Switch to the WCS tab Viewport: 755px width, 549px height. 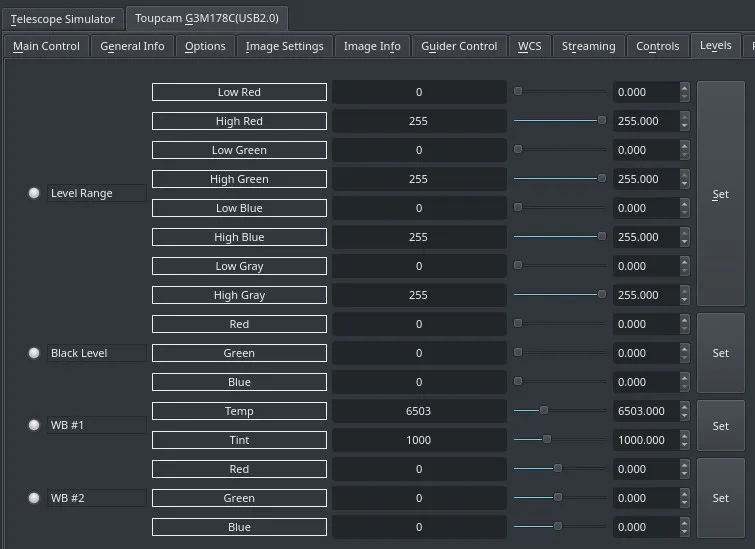tap(529, 46)
